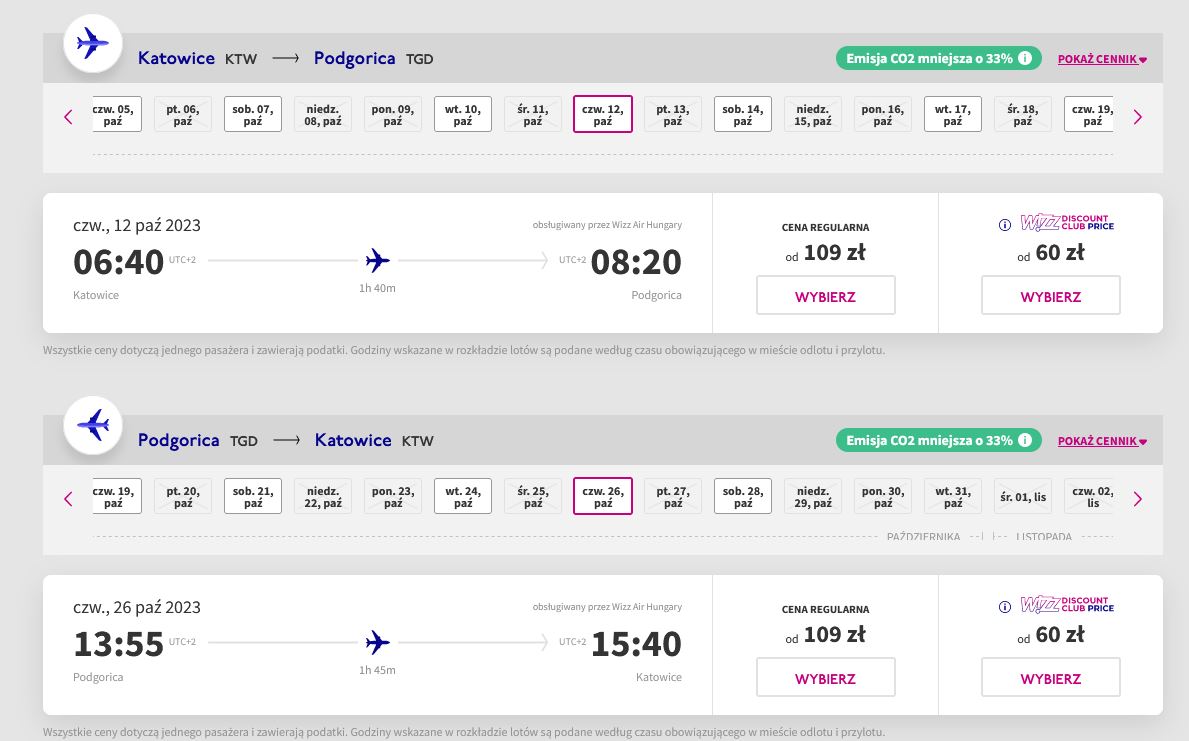
Task: Open CO2 emission info icon for outbound flight
Action: click(x=1024, y=58)
